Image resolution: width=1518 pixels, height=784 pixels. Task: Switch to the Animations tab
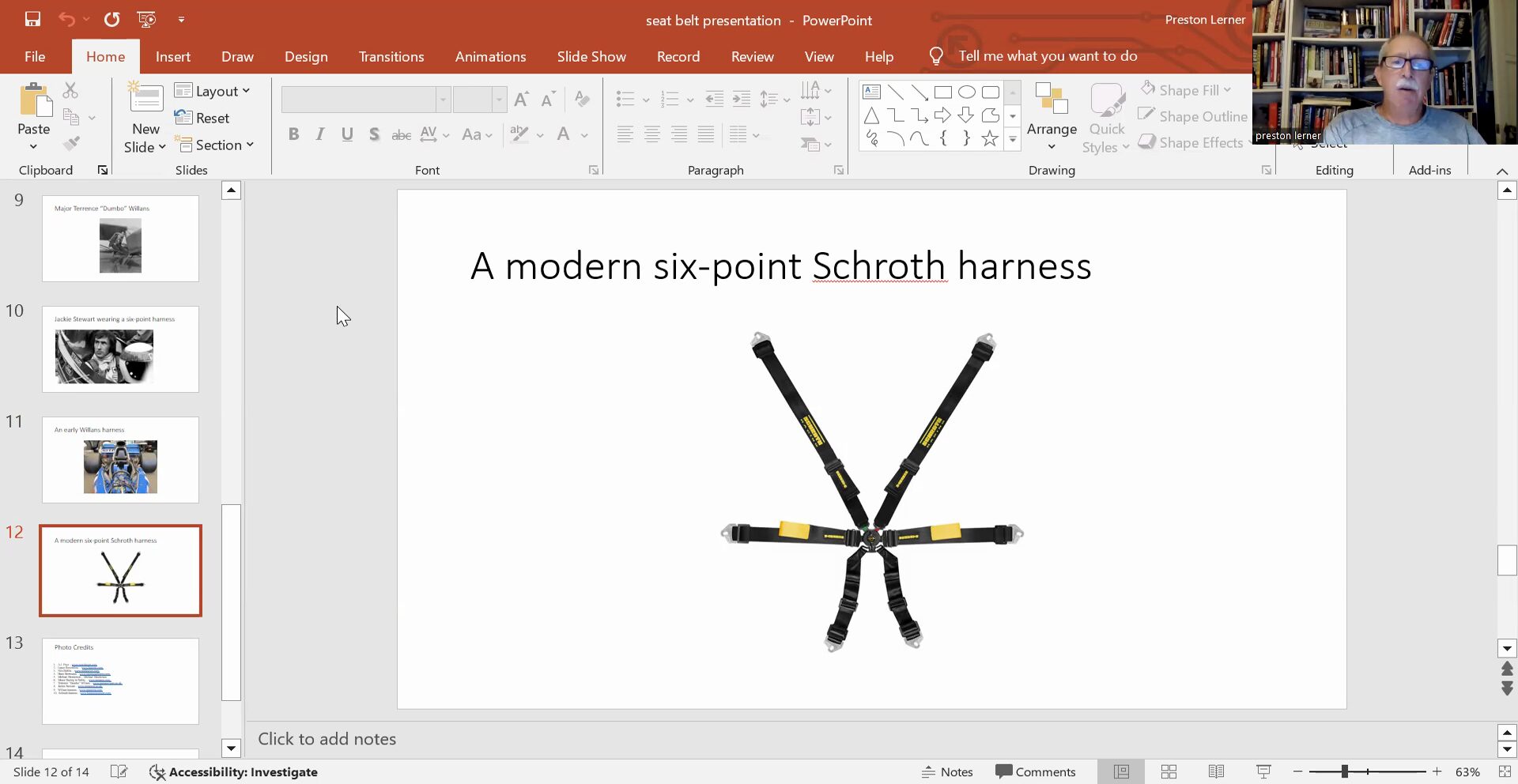[x=490, y=57]
